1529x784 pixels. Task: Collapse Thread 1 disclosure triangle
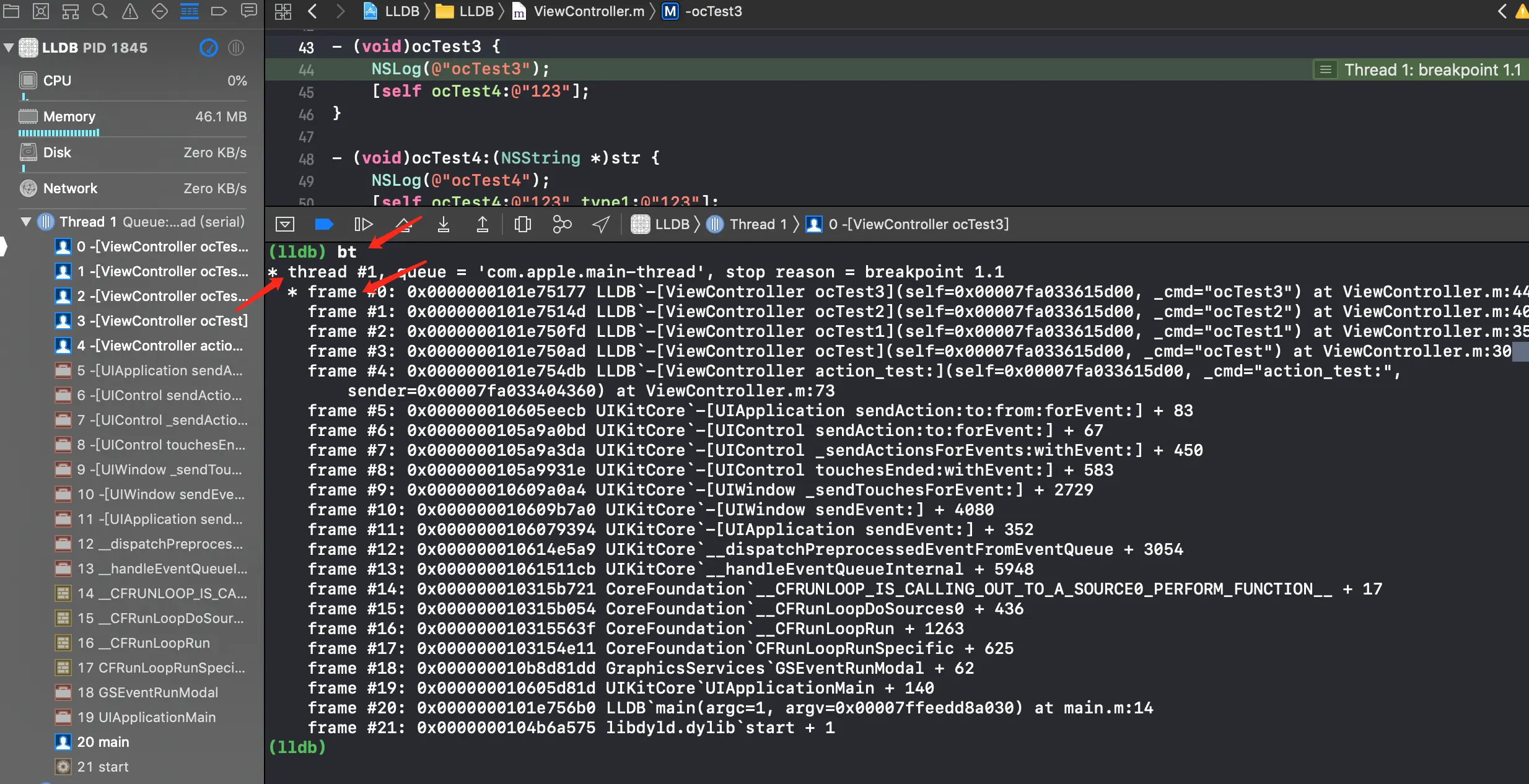(26, 222)
